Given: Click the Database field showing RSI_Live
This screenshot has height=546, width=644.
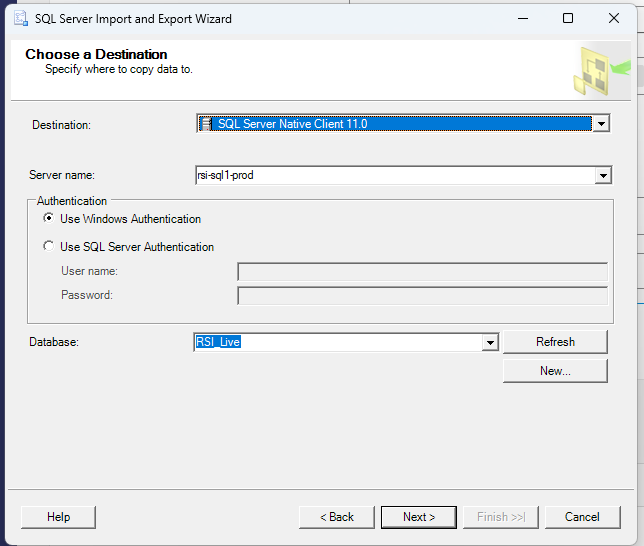Looking at the screenshot, I should pos(338,342).
